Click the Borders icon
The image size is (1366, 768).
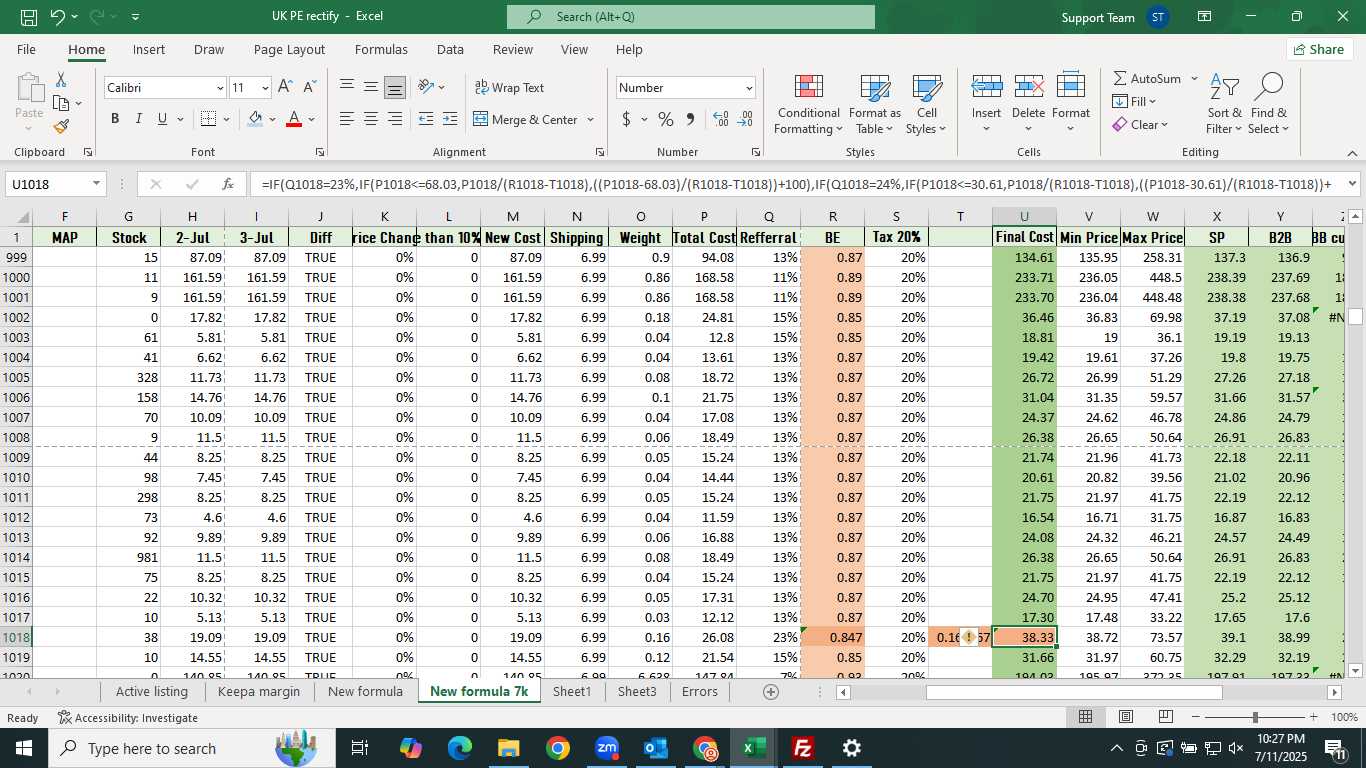click(208, 119)
